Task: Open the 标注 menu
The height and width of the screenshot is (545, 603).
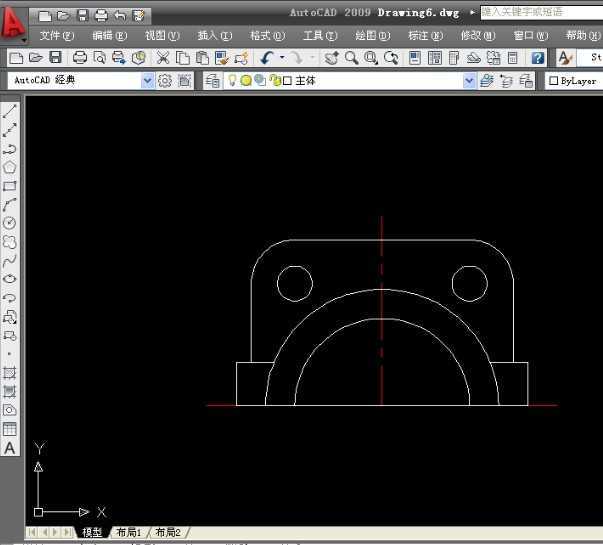Action: point(425,36)
